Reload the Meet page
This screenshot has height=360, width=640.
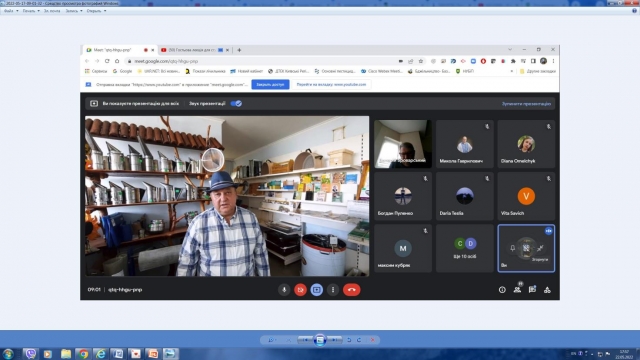[x=107, y=61]
